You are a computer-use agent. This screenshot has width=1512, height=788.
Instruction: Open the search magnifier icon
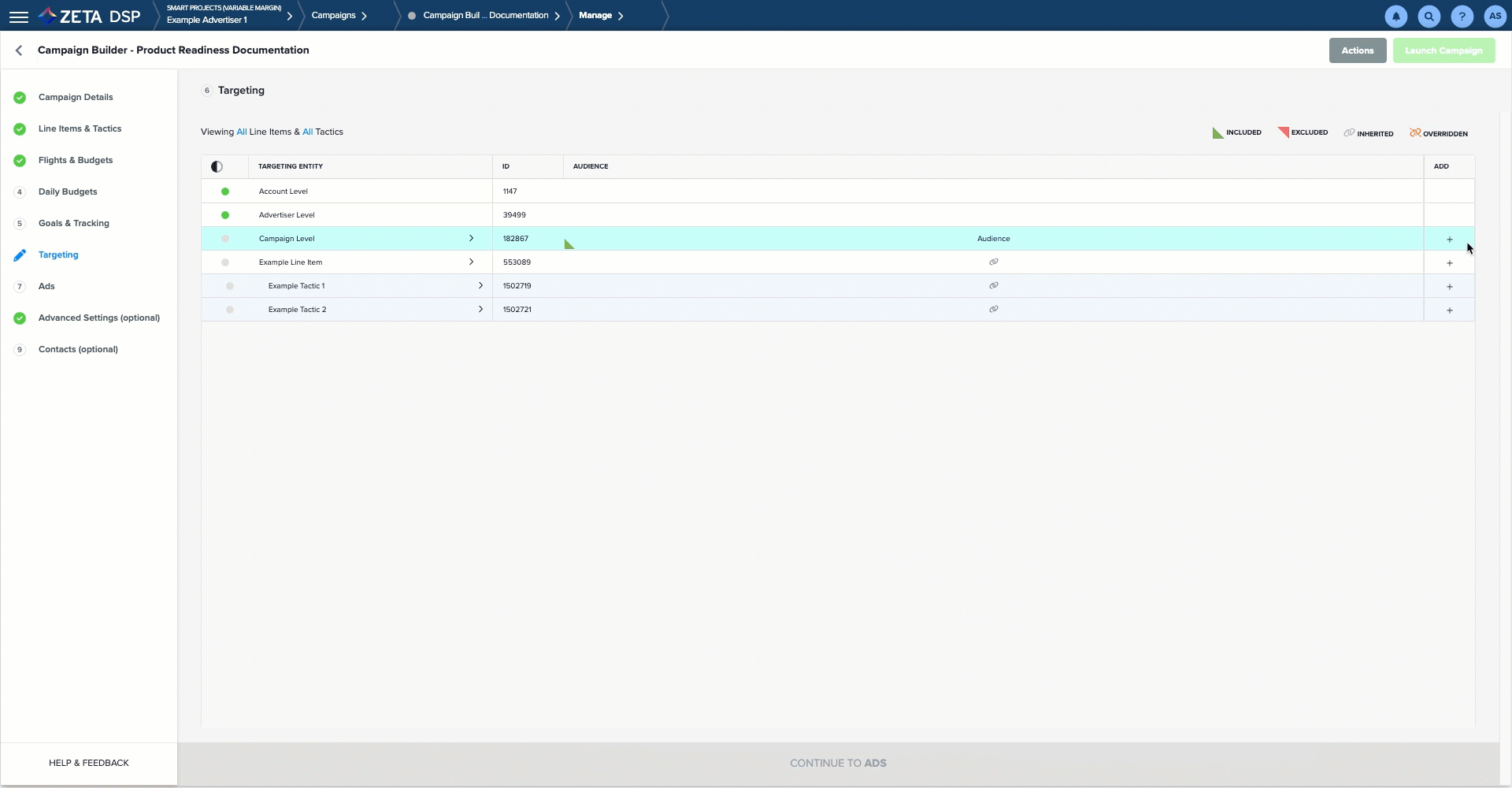[x=1429, y=17]
